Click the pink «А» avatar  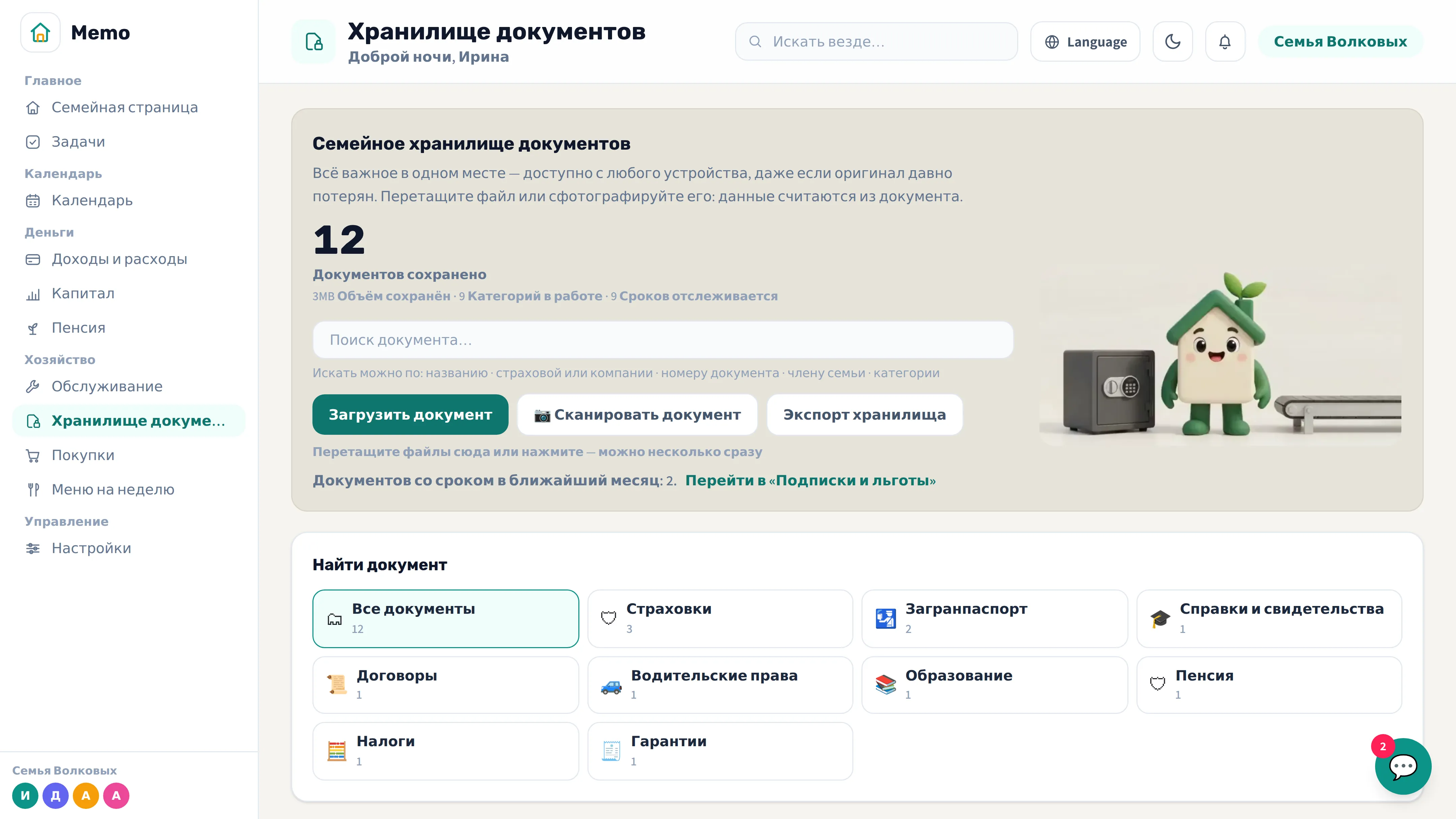[x=116, y=796]
